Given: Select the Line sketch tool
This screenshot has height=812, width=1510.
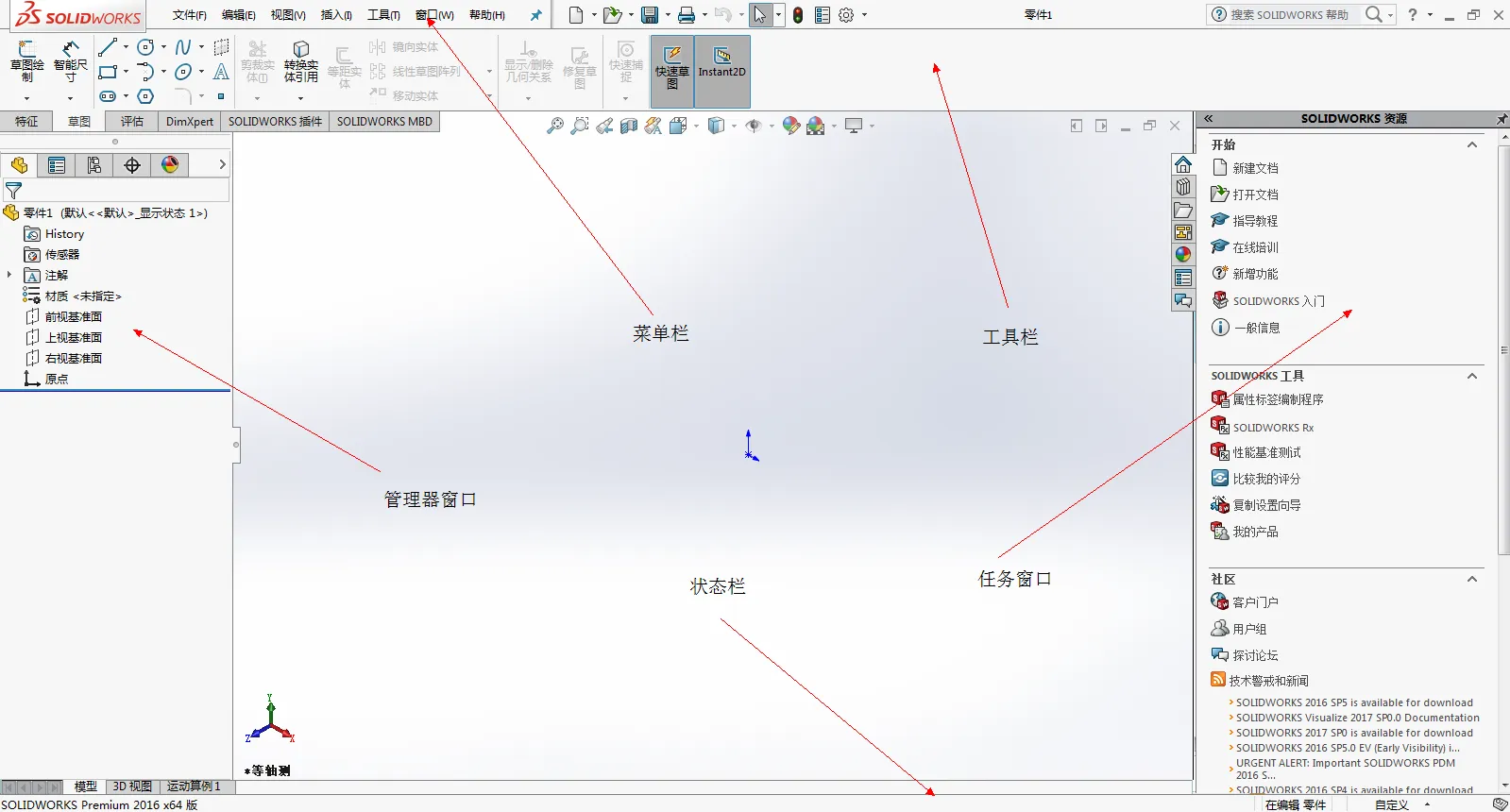Looking at the screenshot, I should click(108, 47).
